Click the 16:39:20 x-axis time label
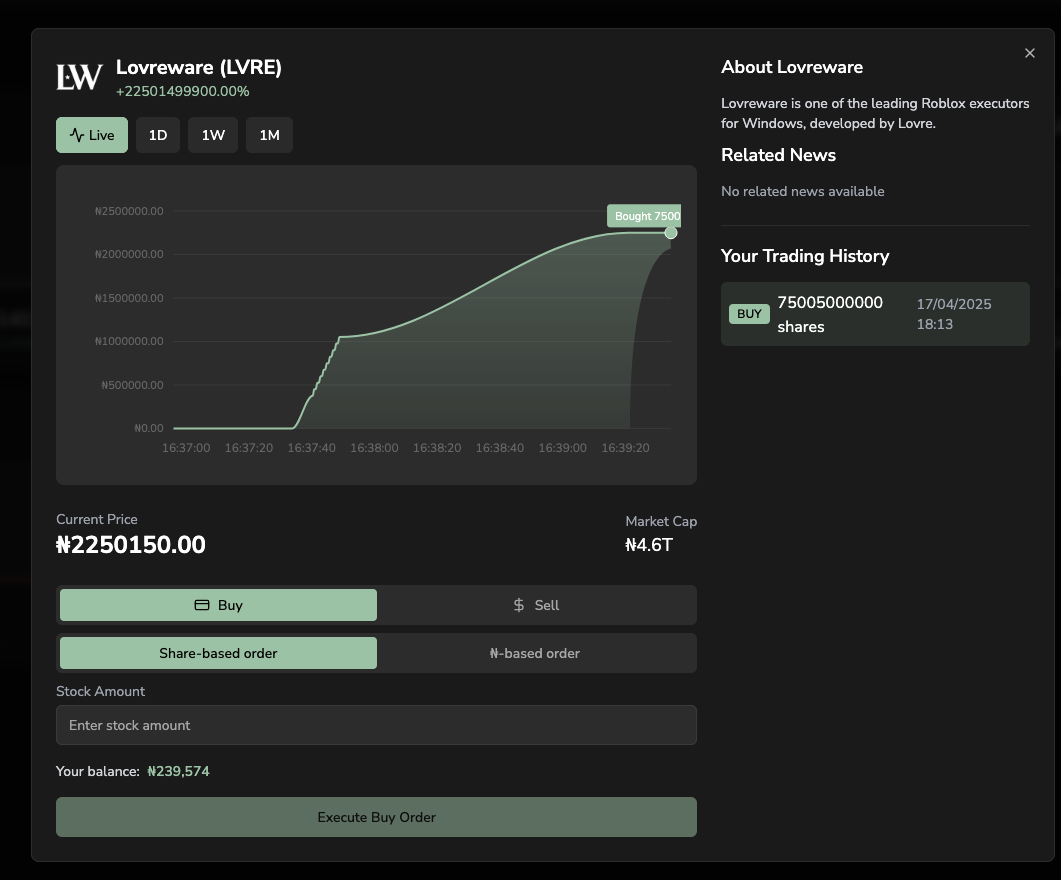This screenshot has height=880, width=1061. pyautogui.click(x=625, y=448)
